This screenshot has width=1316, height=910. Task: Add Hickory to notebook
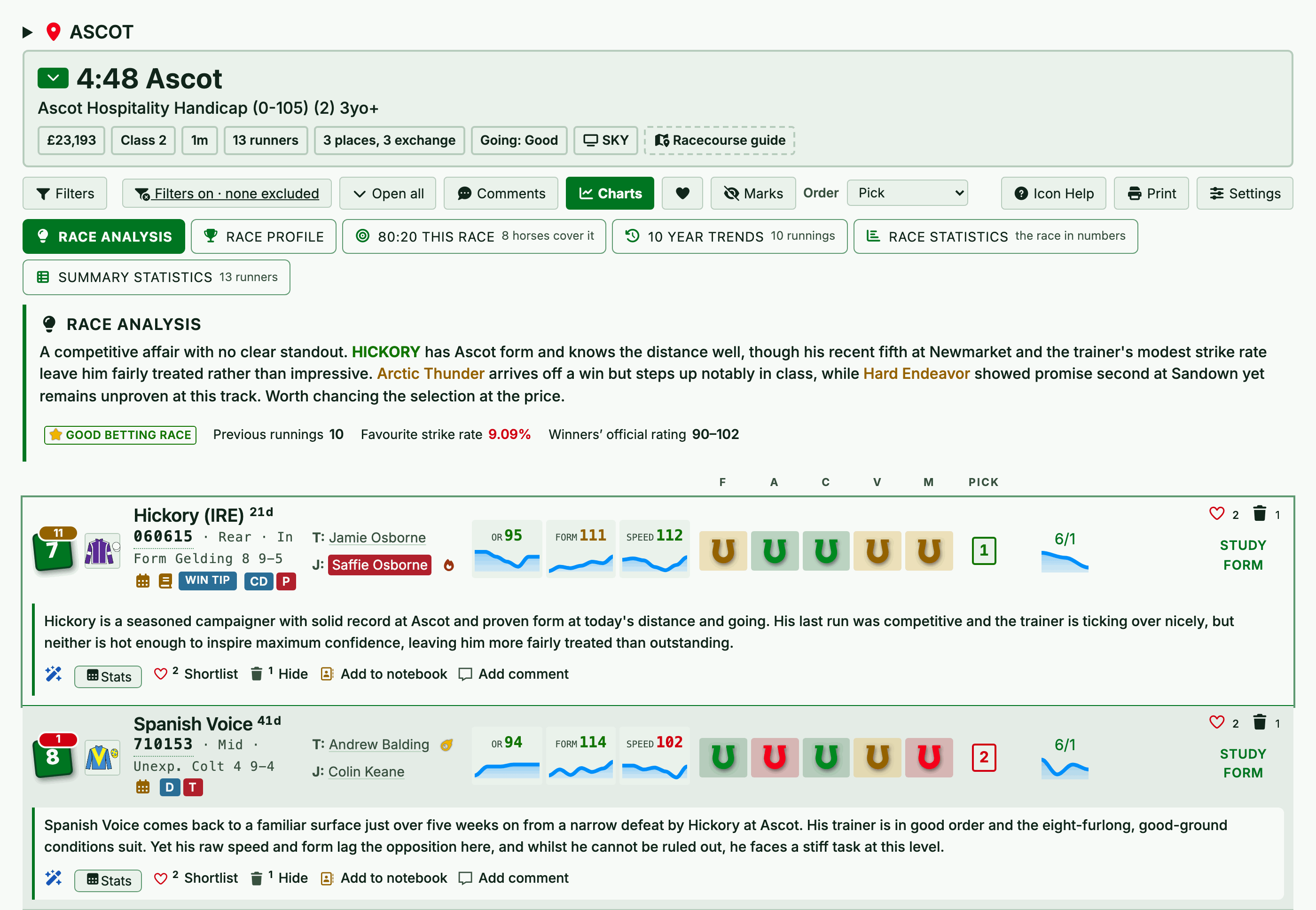[x=384, y=674]
